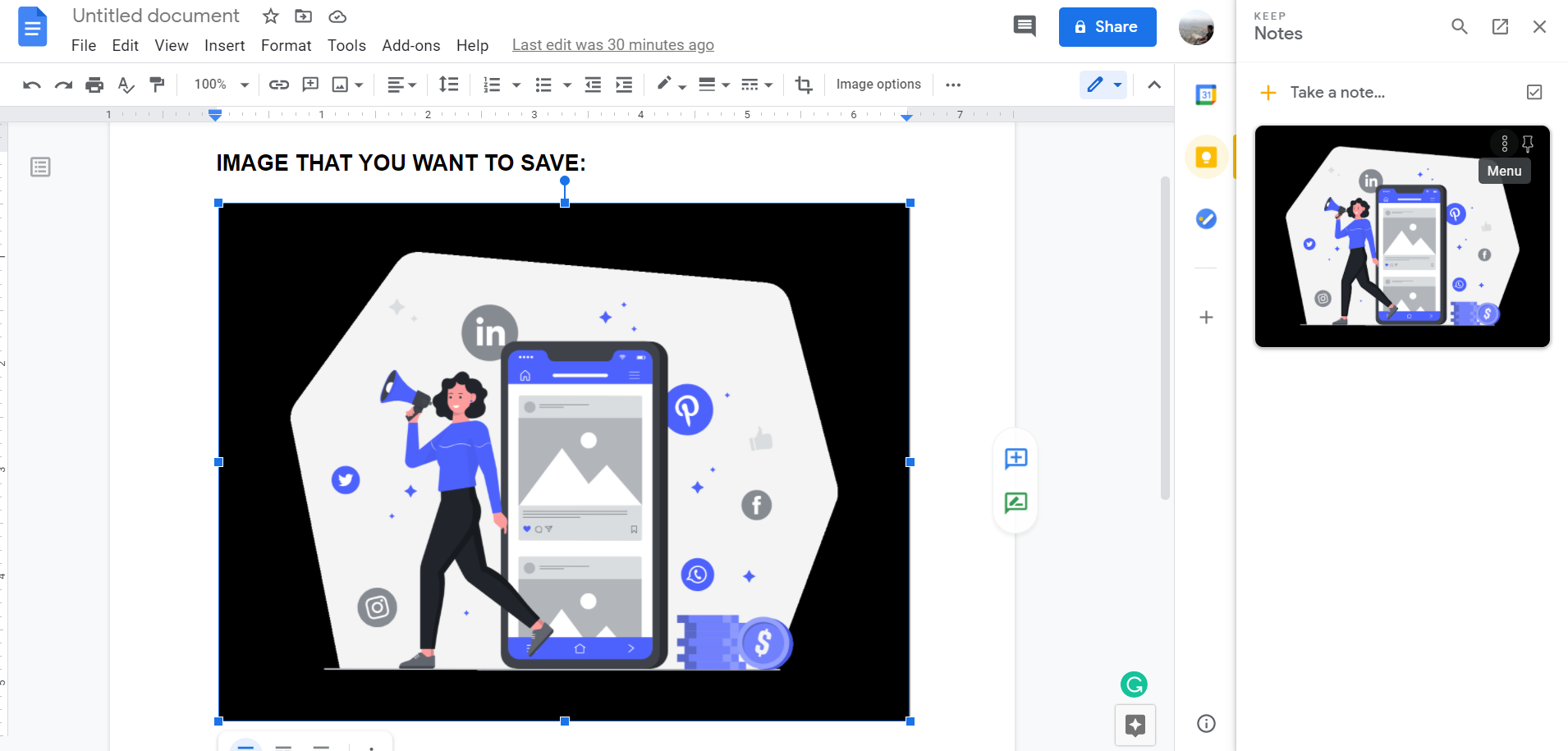Select the Crop image tool
This screenshot has width=1568, height=751.
point(804,85)
